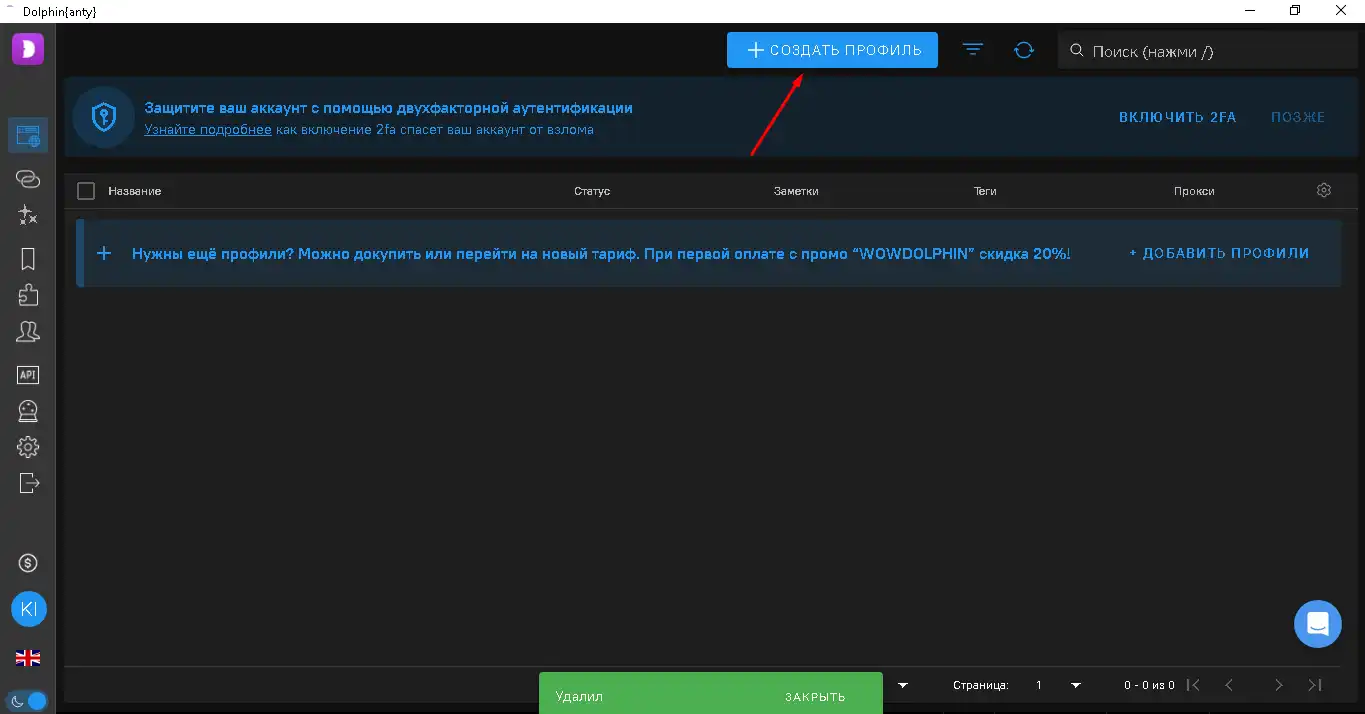
Task: Open the bookmarks sidebar icon
Action: (28, 259)
